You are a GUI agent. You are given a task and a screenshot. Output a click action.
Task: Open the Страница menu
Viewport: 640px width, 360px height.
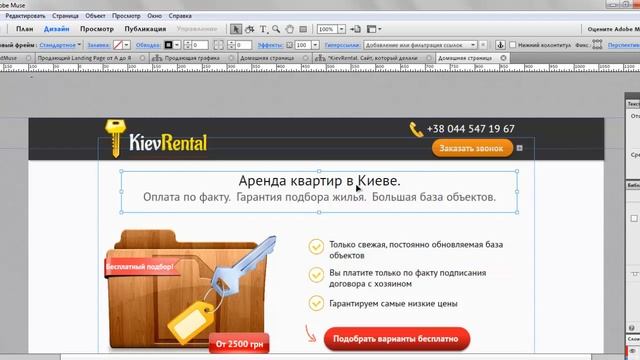pyautogui.click(x=65, y=16)
